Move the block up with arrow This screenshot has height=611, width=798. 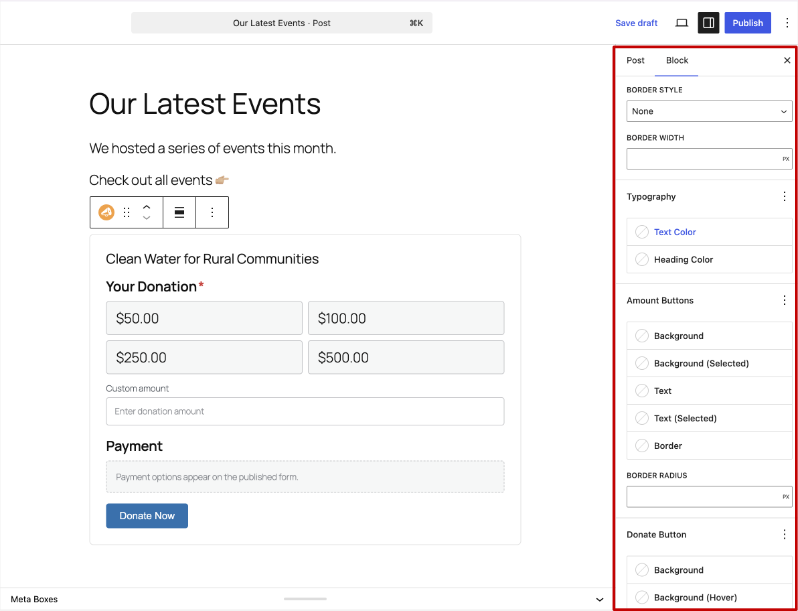tap(147, 207)
